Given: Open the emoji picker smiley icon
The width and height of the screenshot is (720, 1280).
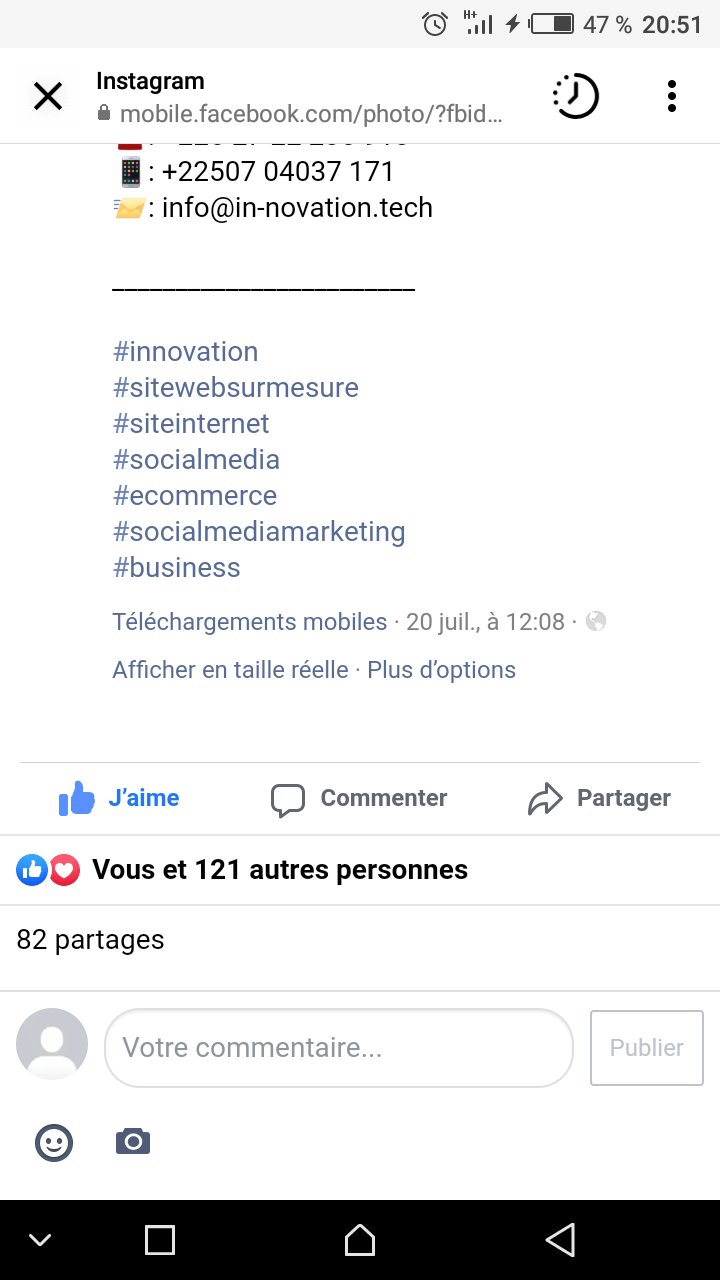Looking at the screenshot, I should [x=54, y=1141].
